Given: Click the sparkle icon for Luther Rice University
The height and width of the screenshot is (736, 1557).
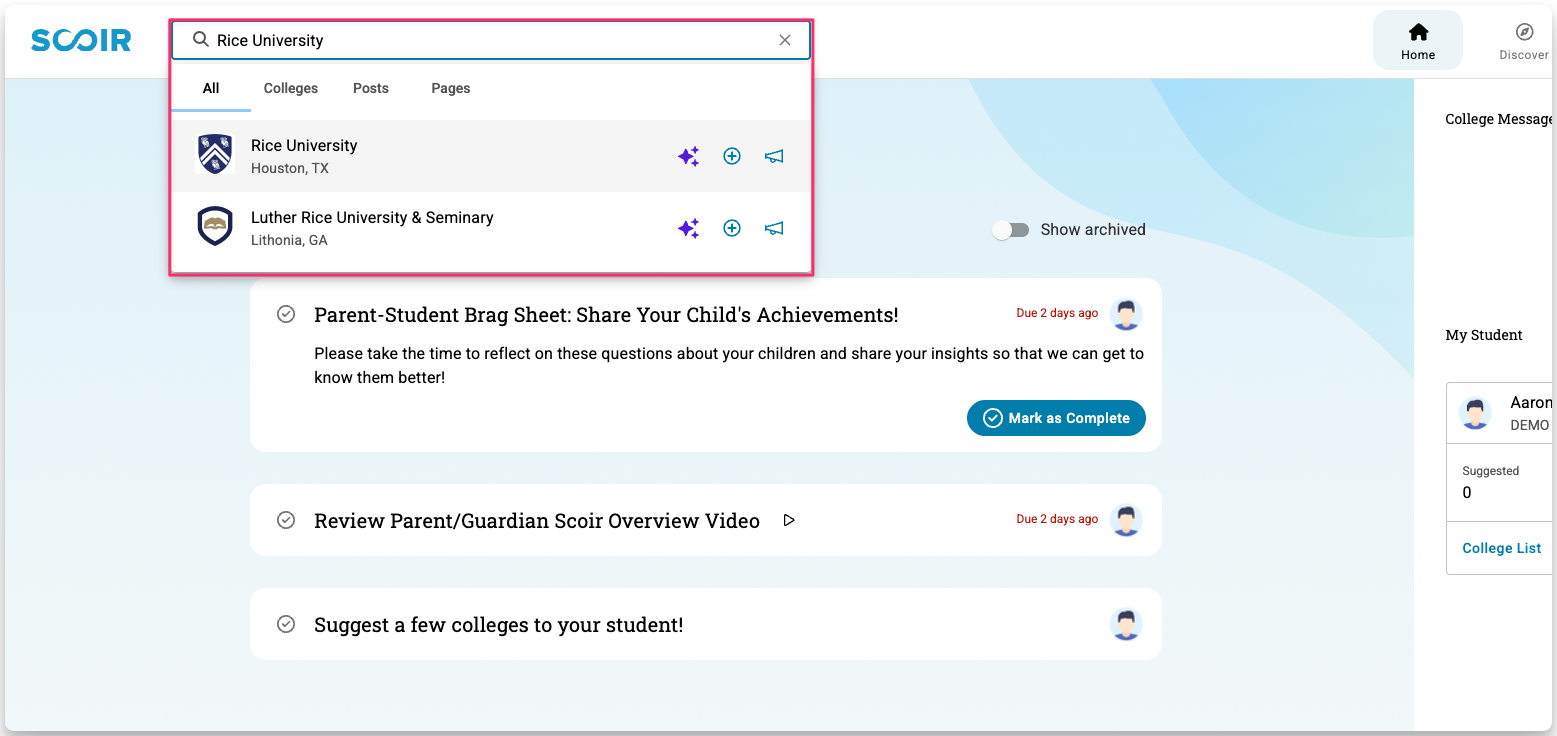Looking at the screenshot, I should click(x=689, y=228).
